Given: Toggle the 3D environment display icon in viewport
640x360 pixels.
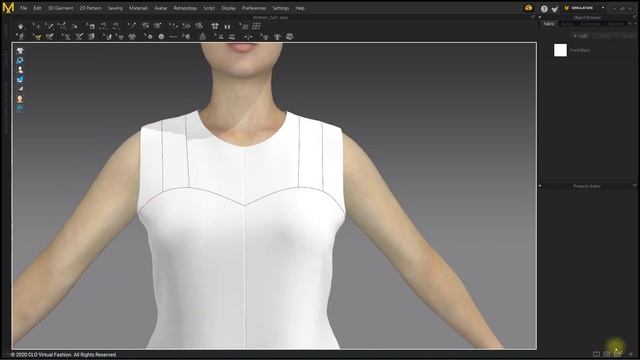Looking at the screenshot, I should [x=20, y=60].
